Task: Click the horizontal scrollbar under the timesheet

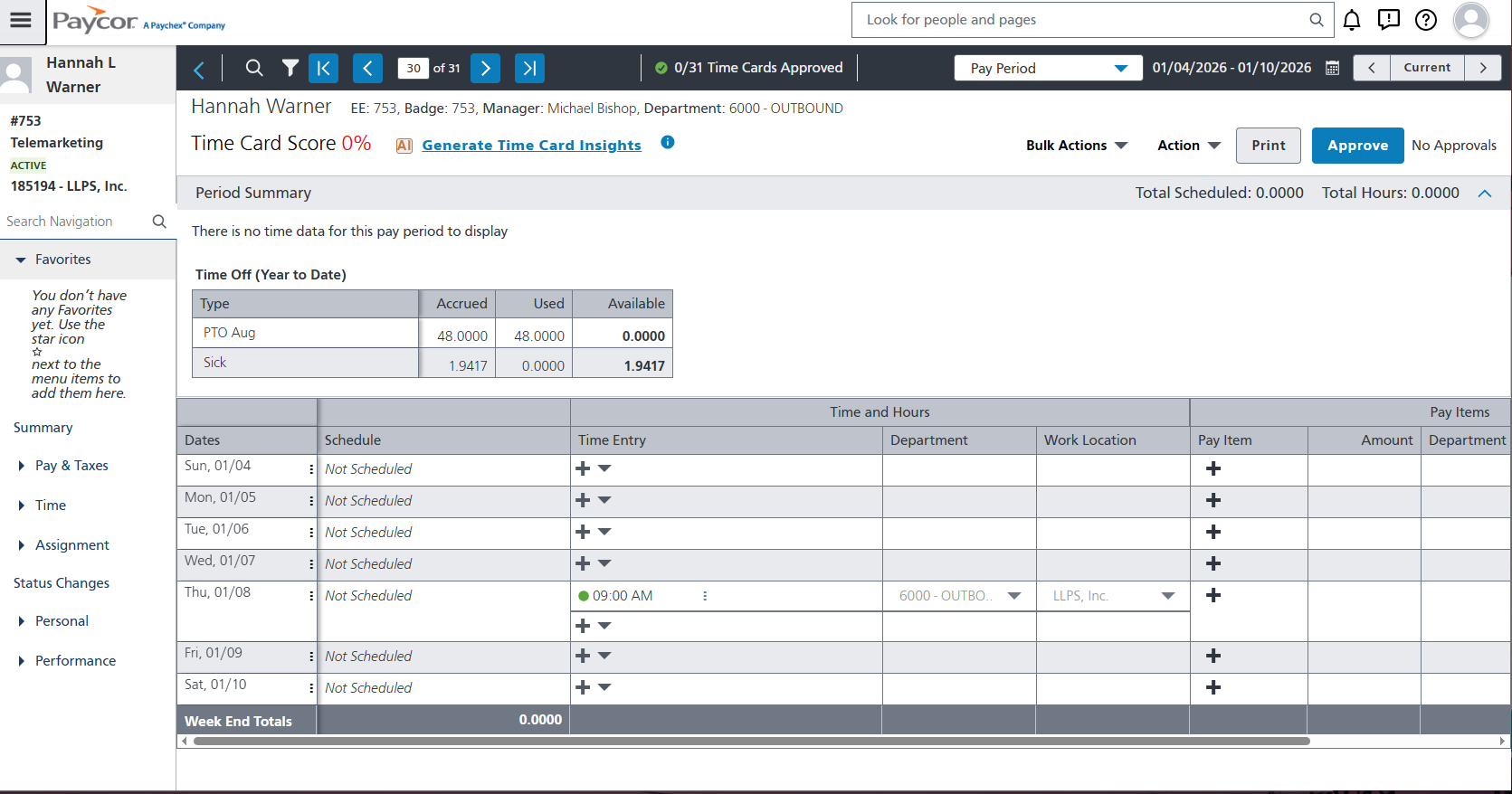Action: tap(751, 741)
